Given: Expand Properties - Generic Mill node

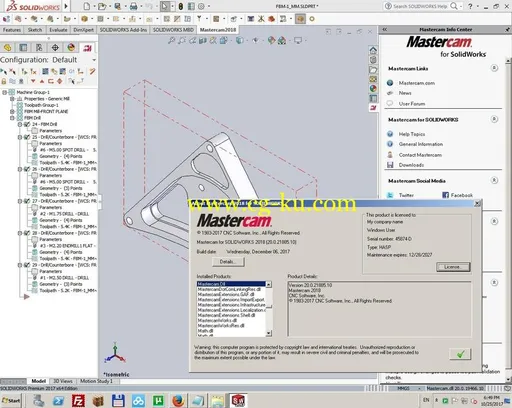Looking at the screenshot, I should (12, 99).
